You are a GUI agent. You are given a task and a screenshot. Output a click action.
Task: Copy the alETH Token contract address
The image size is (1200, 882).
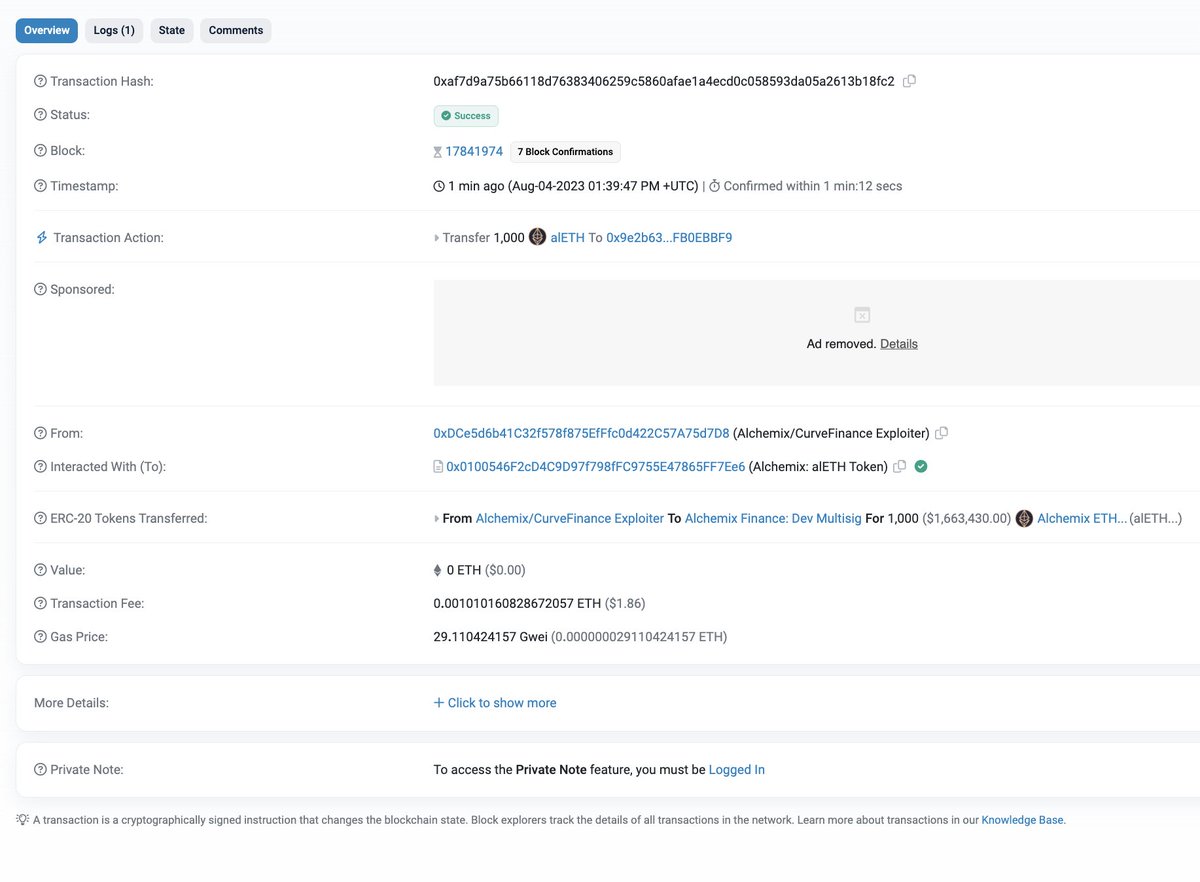(x=899, y=466)
